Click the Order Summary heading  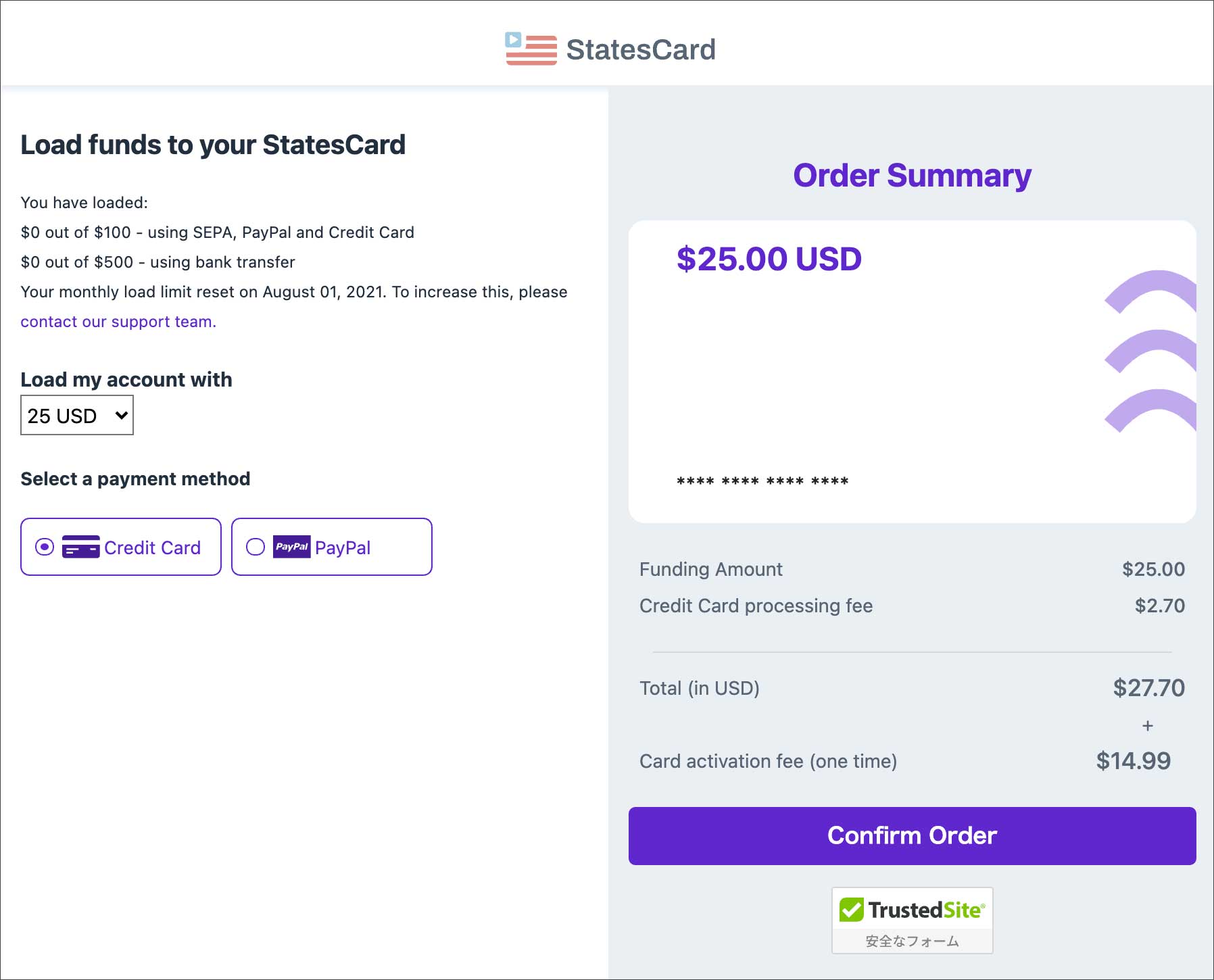912,176
